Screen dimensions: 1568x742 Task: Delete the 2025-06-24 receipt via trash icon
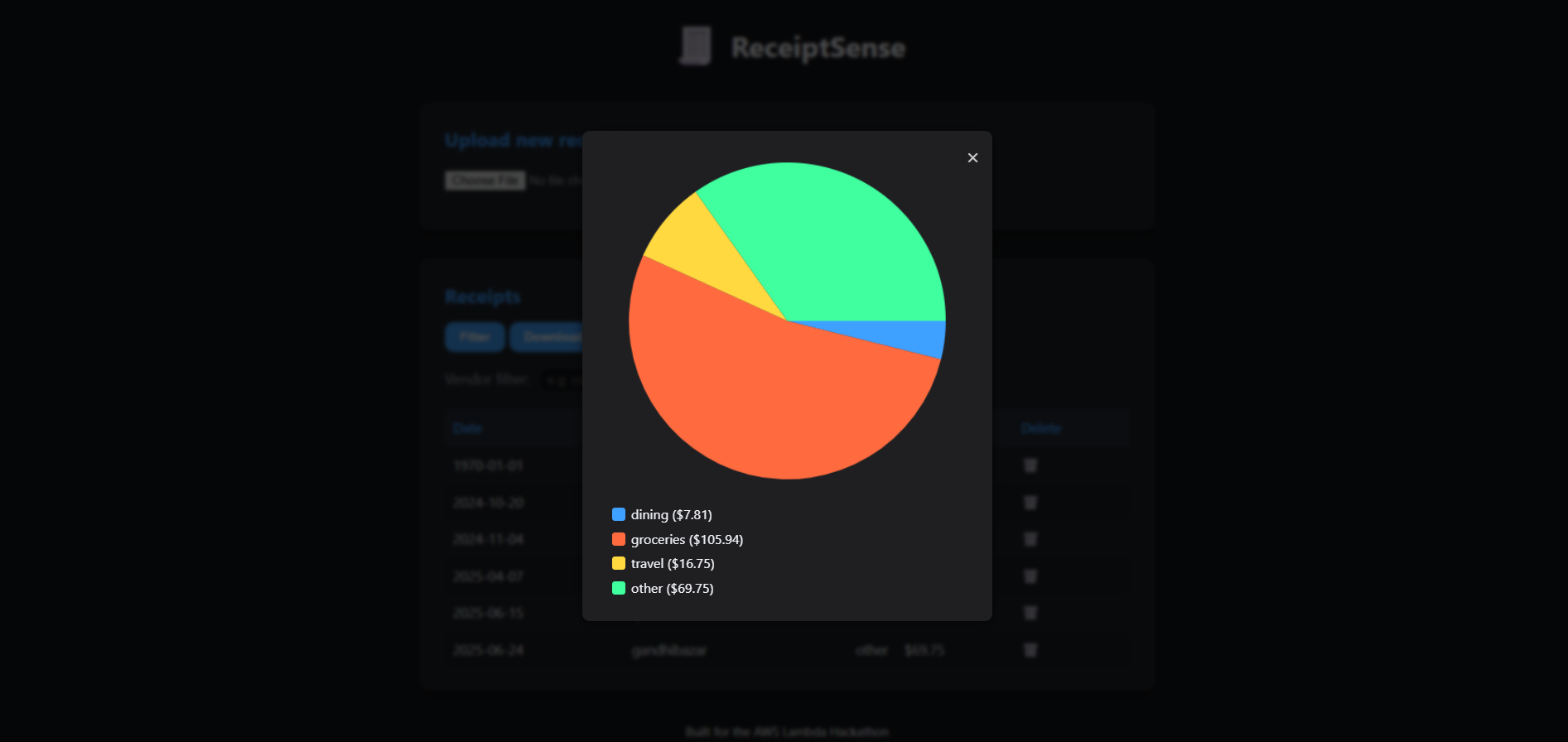pos(1030,650)
